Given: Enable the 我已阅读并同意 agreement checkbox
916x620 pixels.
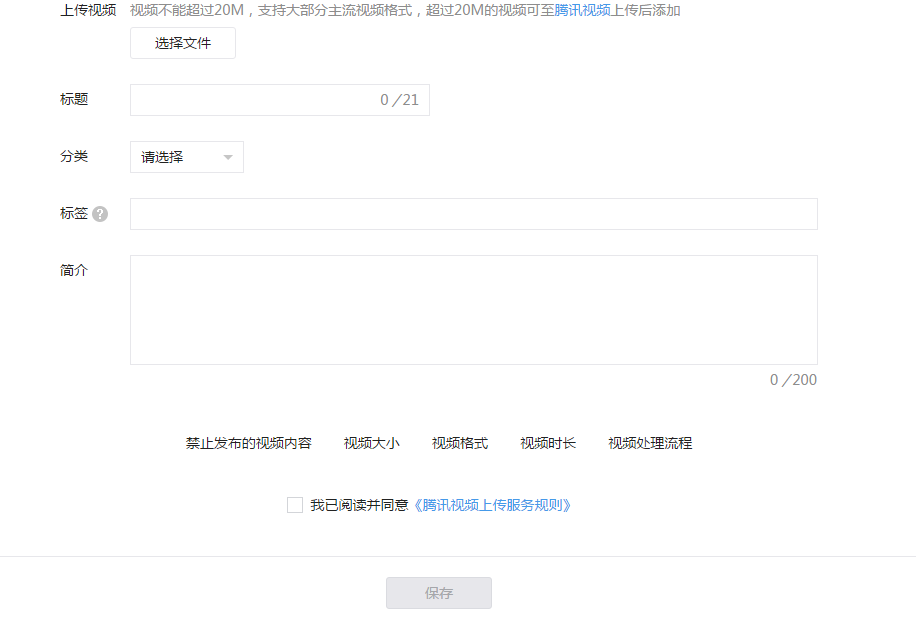Looking at the screenshot, I should pyautogui.click(x=294, y=505).
